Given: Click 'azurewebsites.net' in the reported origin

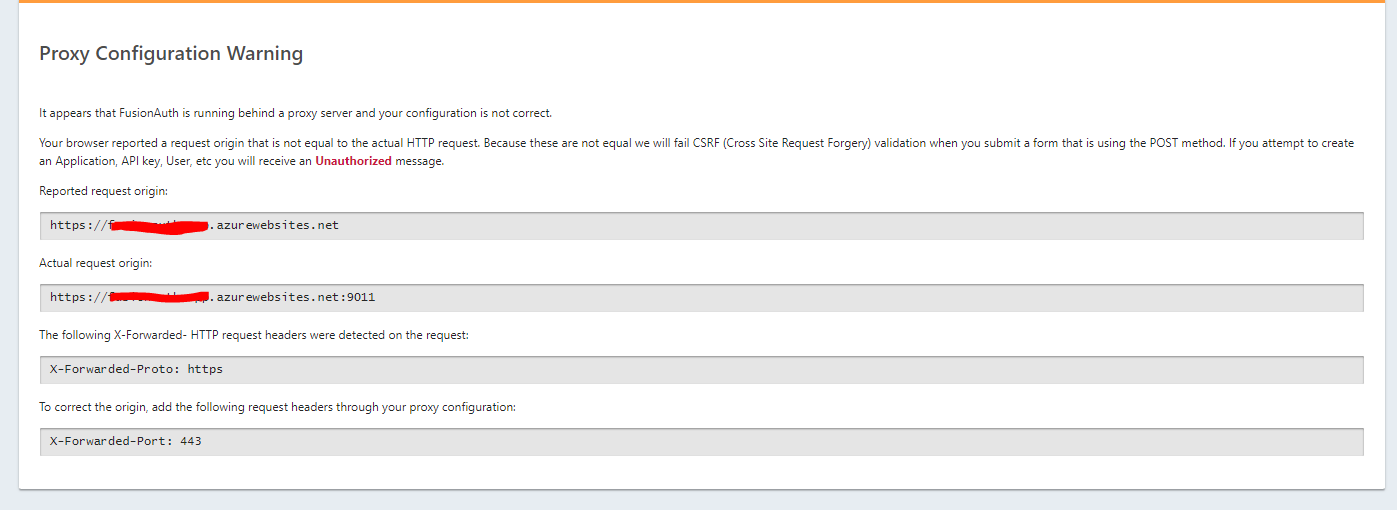Looking at the screenshot, I should (275, 226).
